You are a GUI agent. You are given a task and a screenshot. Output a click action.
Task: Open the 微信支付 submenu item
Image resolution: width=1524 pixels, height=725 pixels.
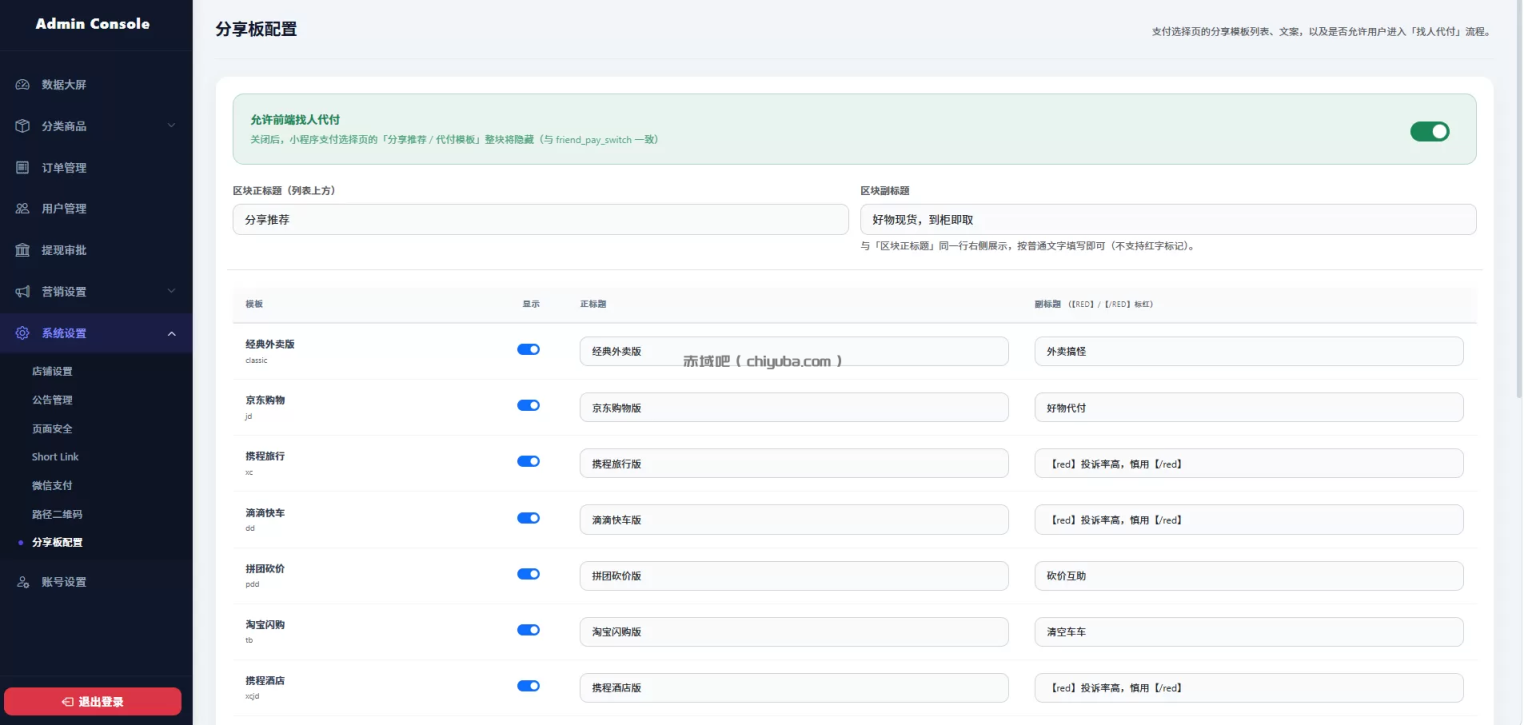[52, 485]
